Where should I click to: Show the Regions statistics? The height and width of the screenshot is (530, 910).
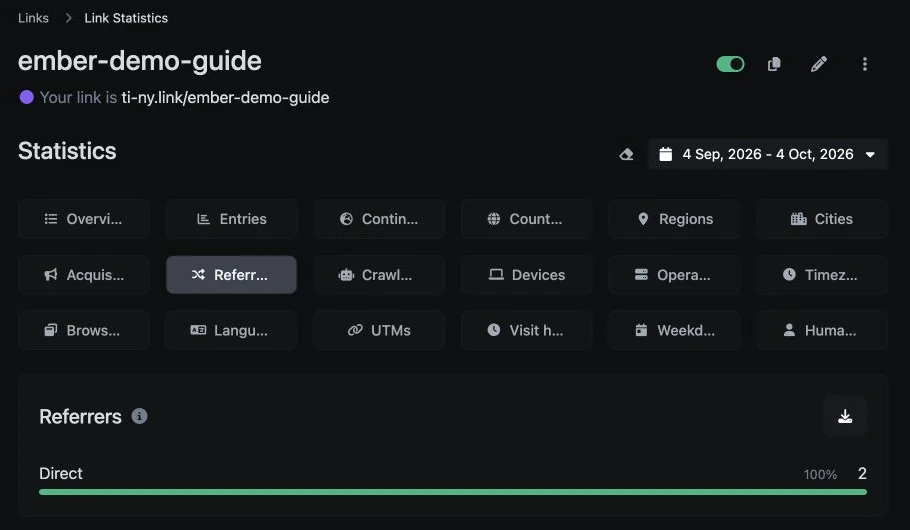pyautogui.click(x=674, y=219)
